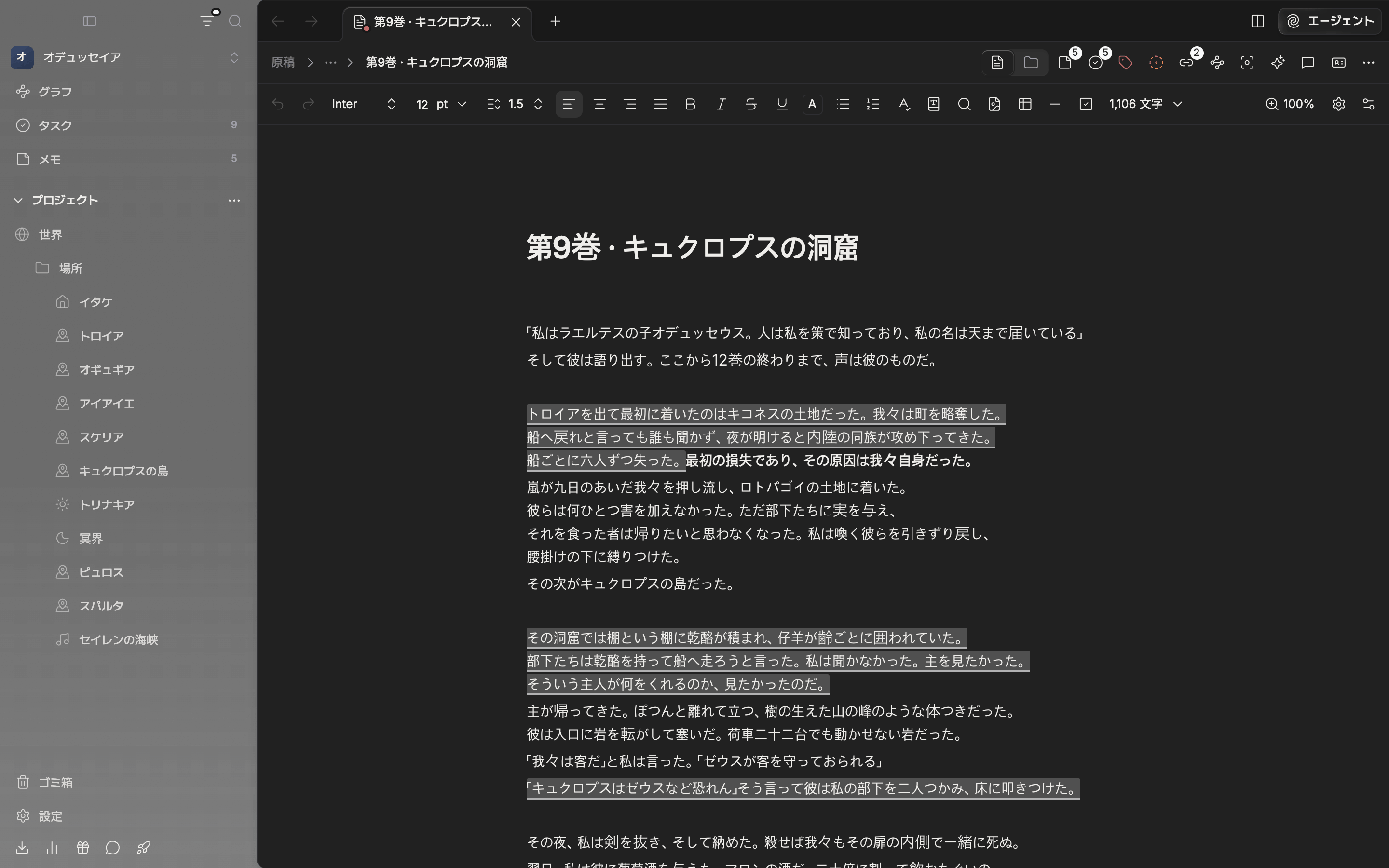Insert image file icon
The height and width of the screenshot is (868, 1389).
pyautogui.click(x=994, y=104)
